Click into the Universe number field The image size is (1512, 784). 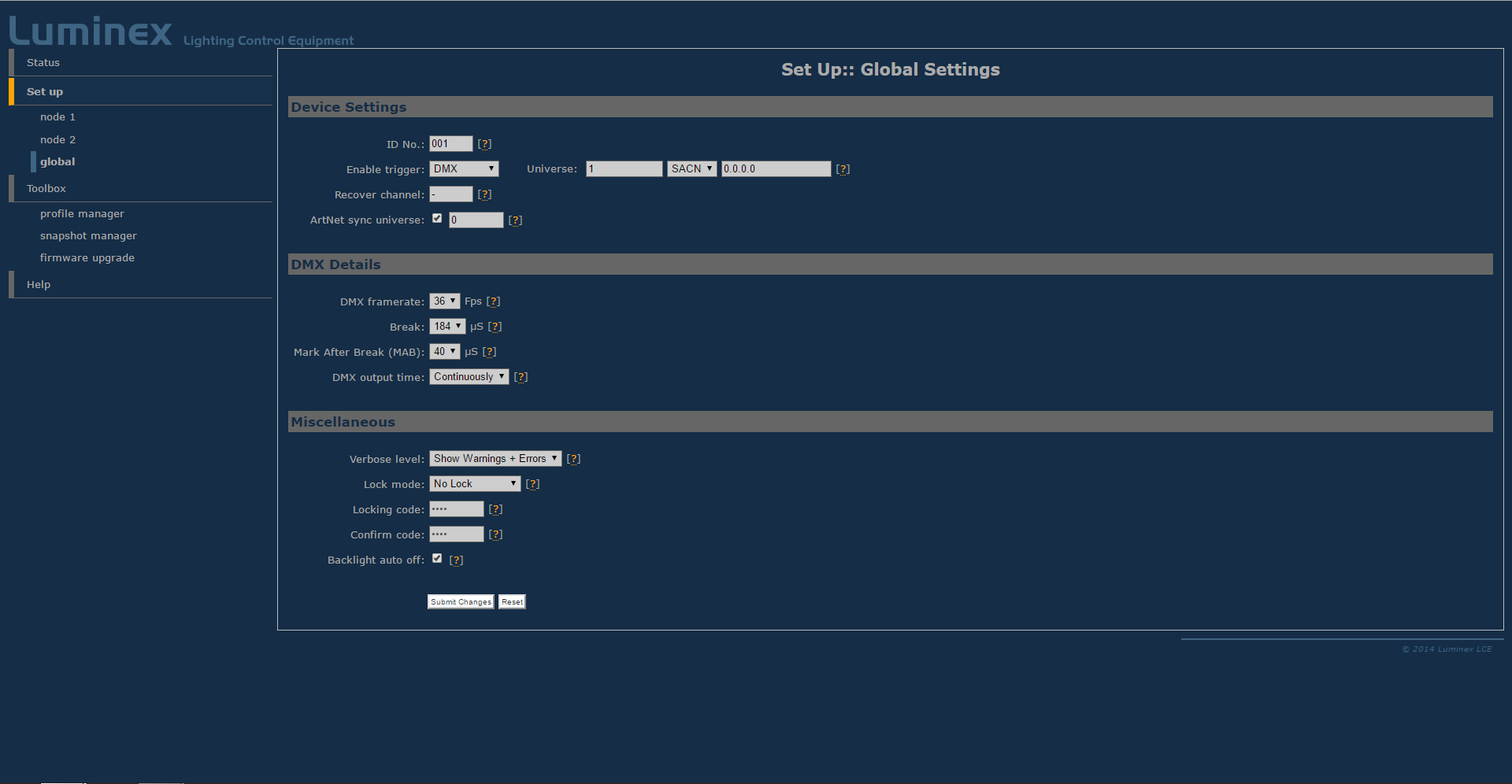[624, 169]
